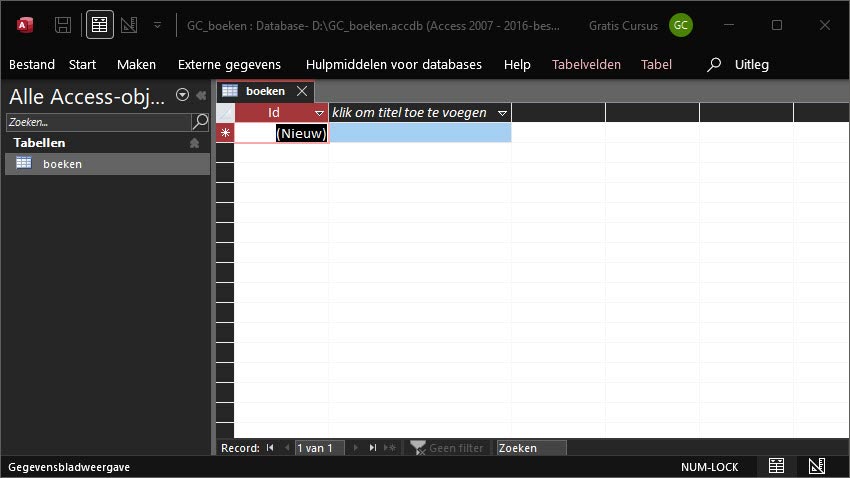This screenshot has height=478, width=850.
Task: Click the magnifier icon in navigation search
Action: 200,122
